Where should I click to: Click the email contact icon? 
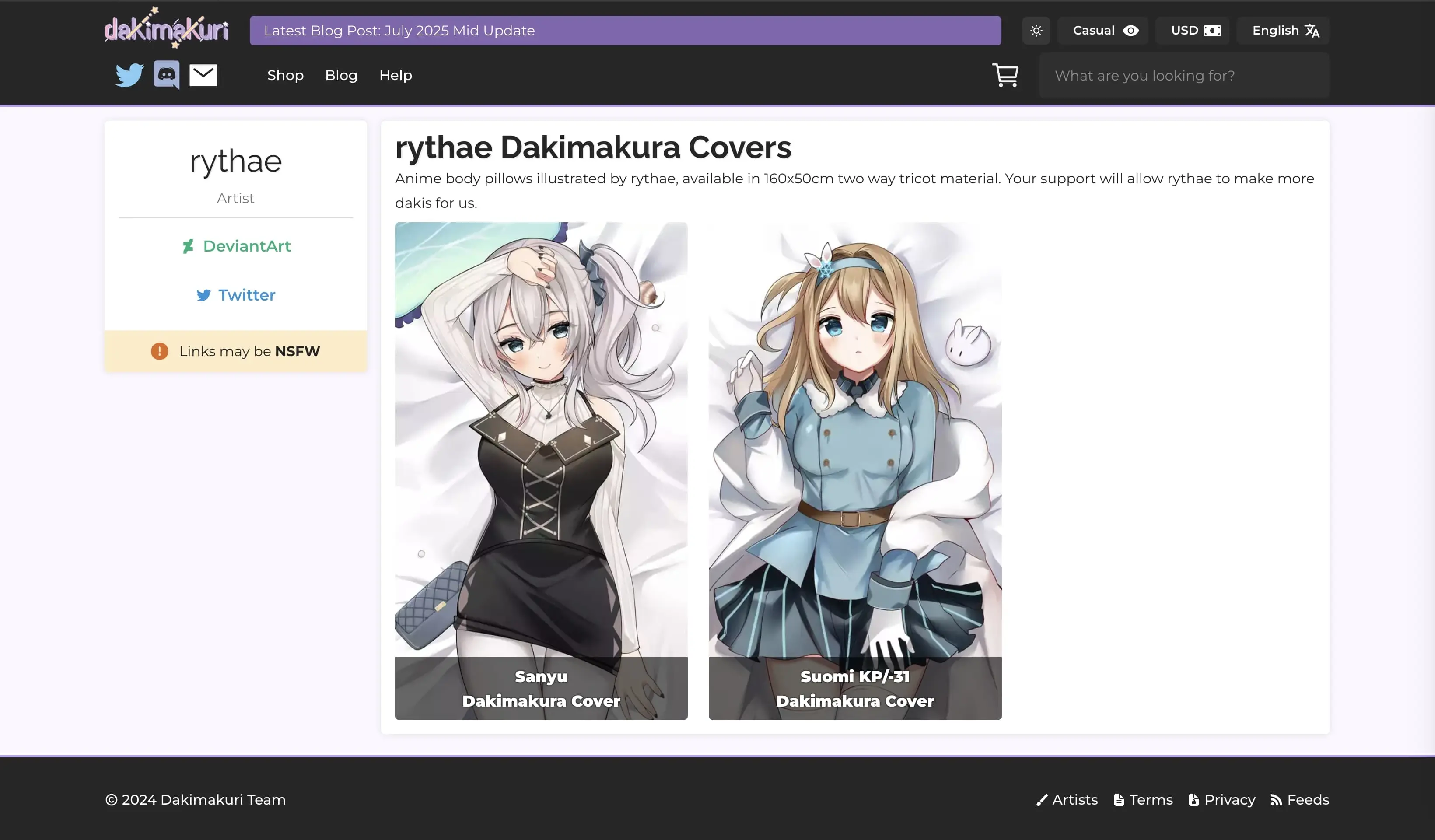click(x=203, y=75)
